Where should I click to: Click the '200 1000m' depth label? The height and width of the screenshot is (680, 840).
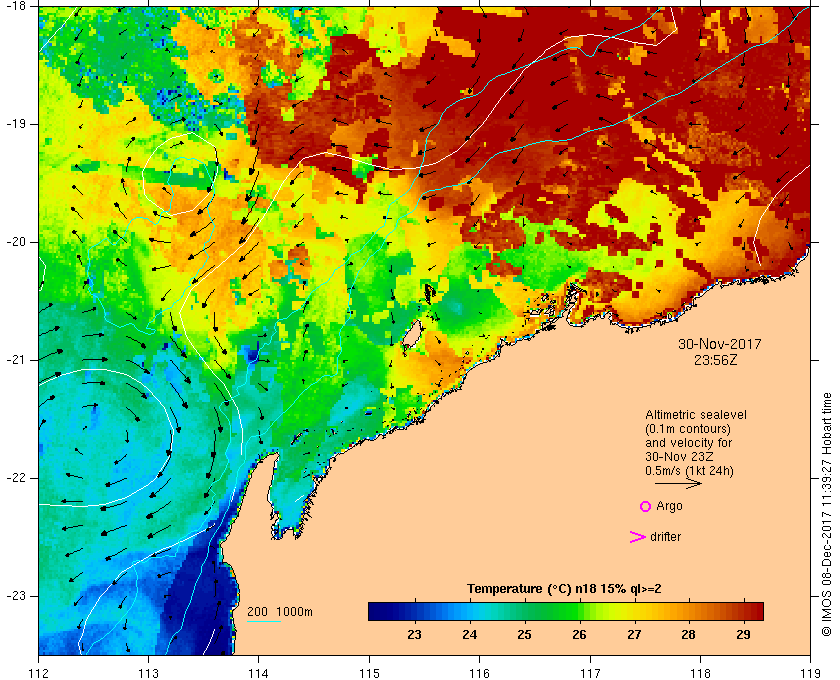coord(280,612)
